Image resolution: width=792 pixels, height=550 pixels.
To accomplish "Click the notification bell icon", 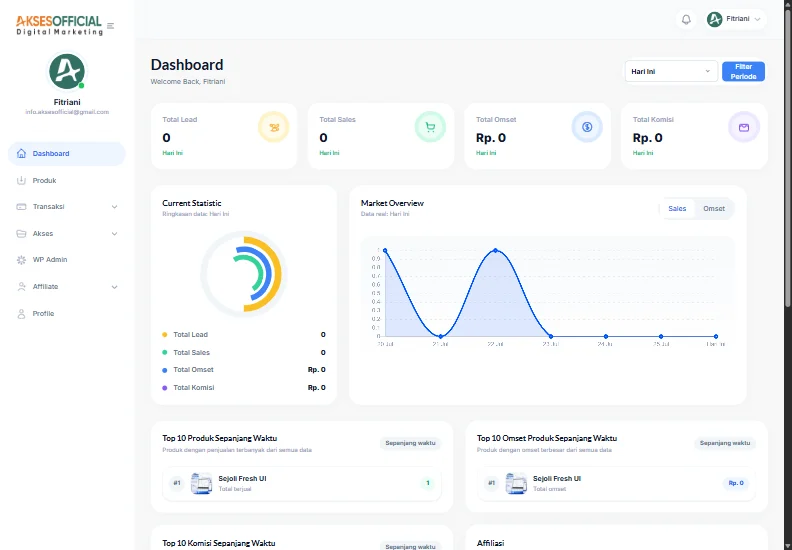I will [x=686, y=20].
